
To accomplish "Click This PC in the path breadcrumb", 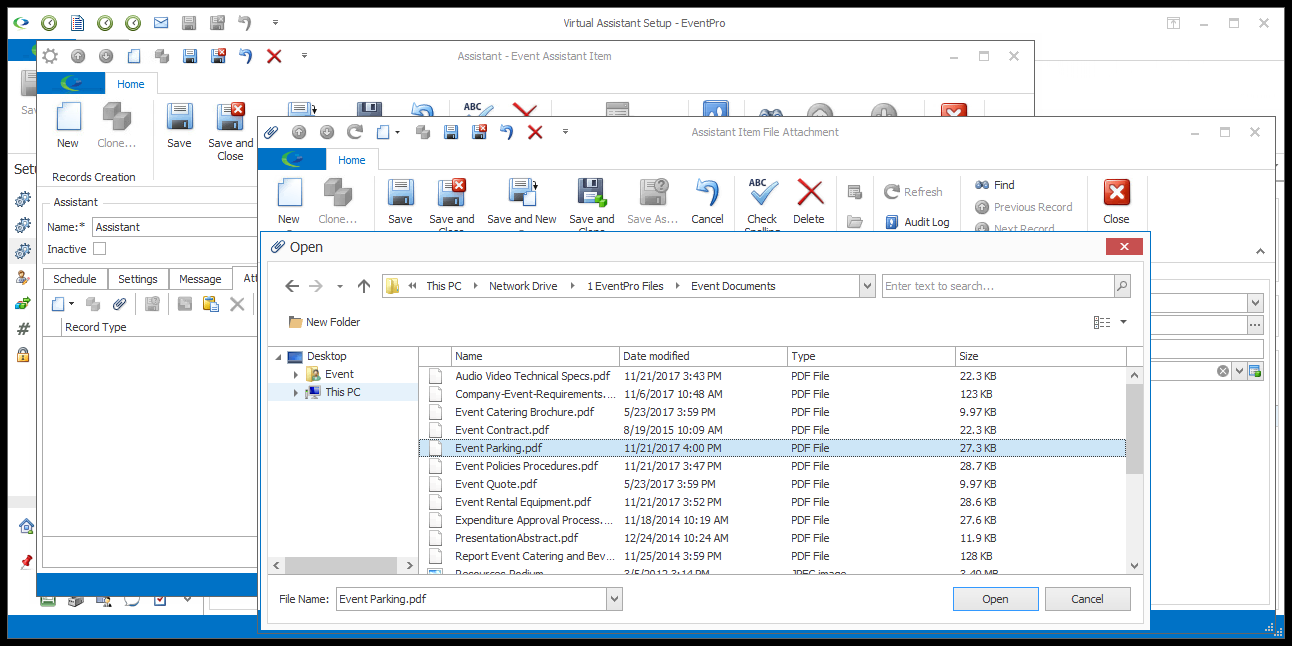I will 444,286.
